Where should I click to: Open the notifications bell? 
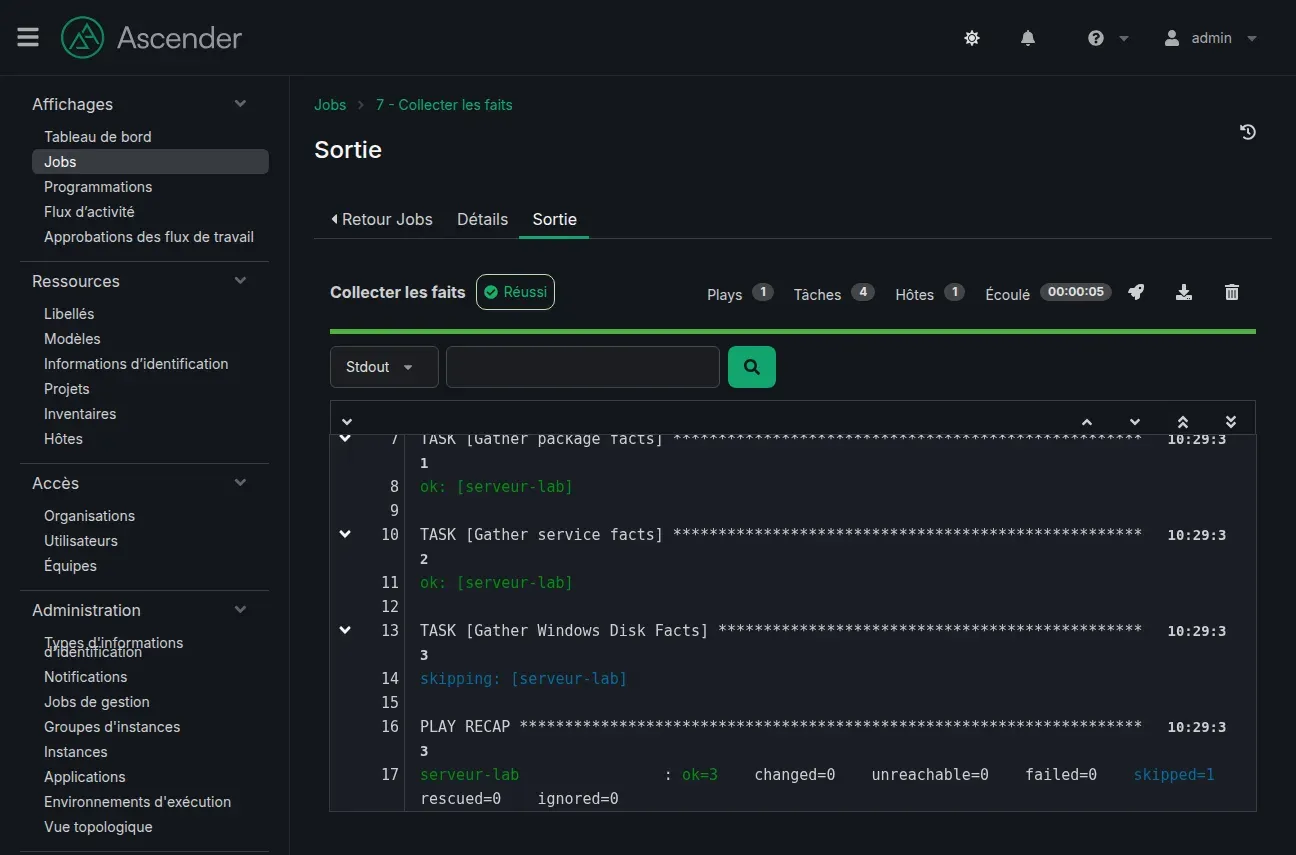(1028, 38)
